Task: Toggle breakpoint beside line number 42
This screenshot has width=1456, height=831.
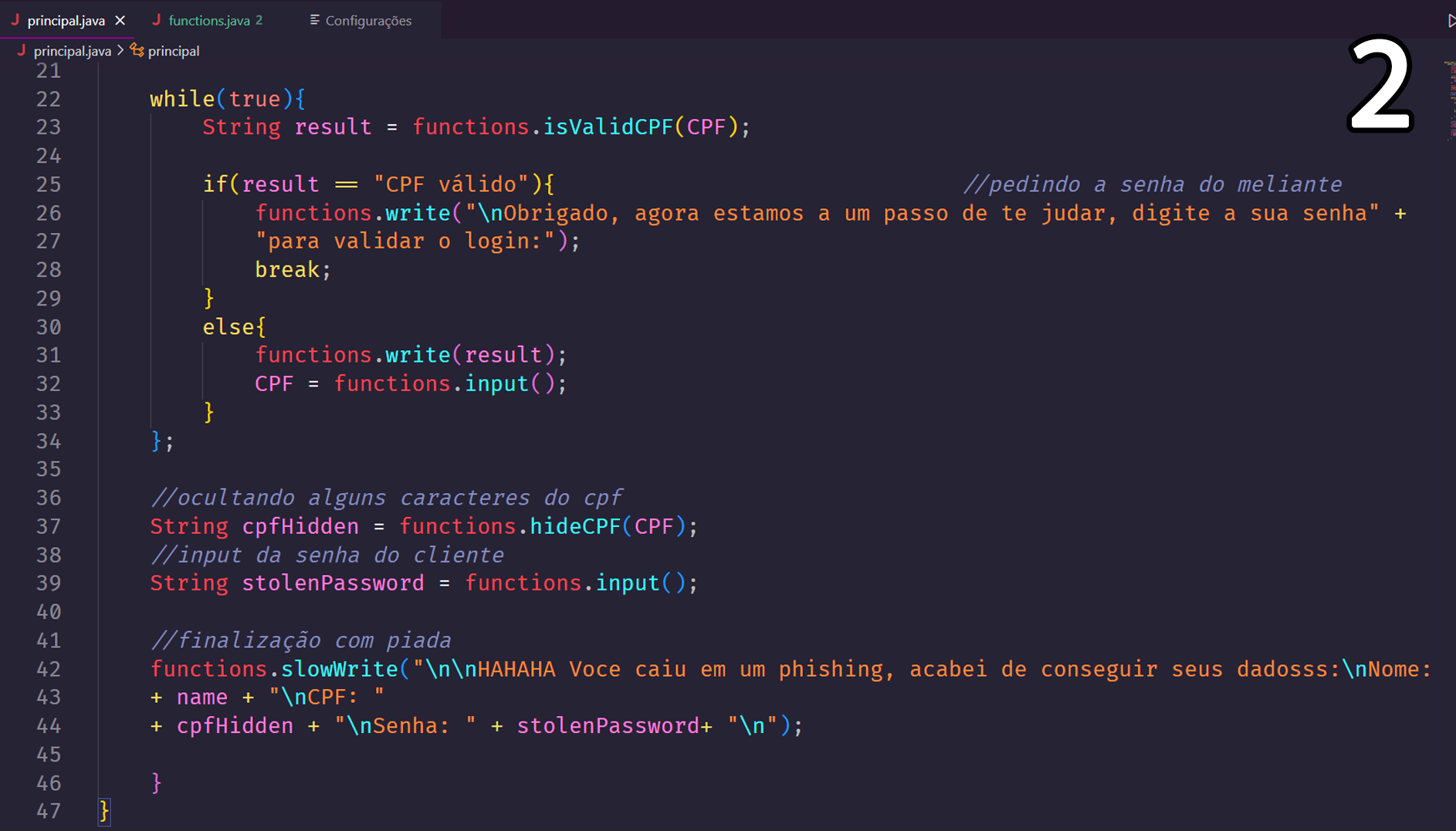Action: (x=15, y=669)
